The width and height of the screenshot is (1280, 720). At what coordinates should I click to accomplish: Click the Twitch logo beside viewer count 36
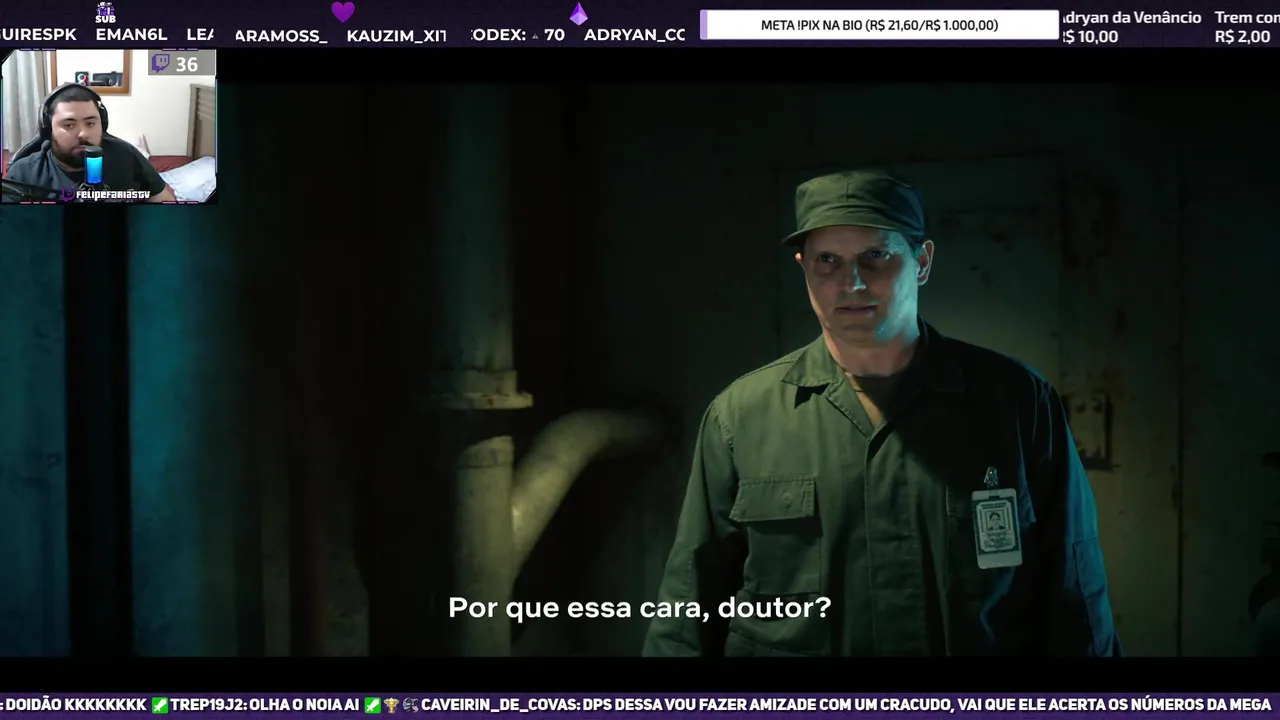pyautogui.click(x=161, y=64)
